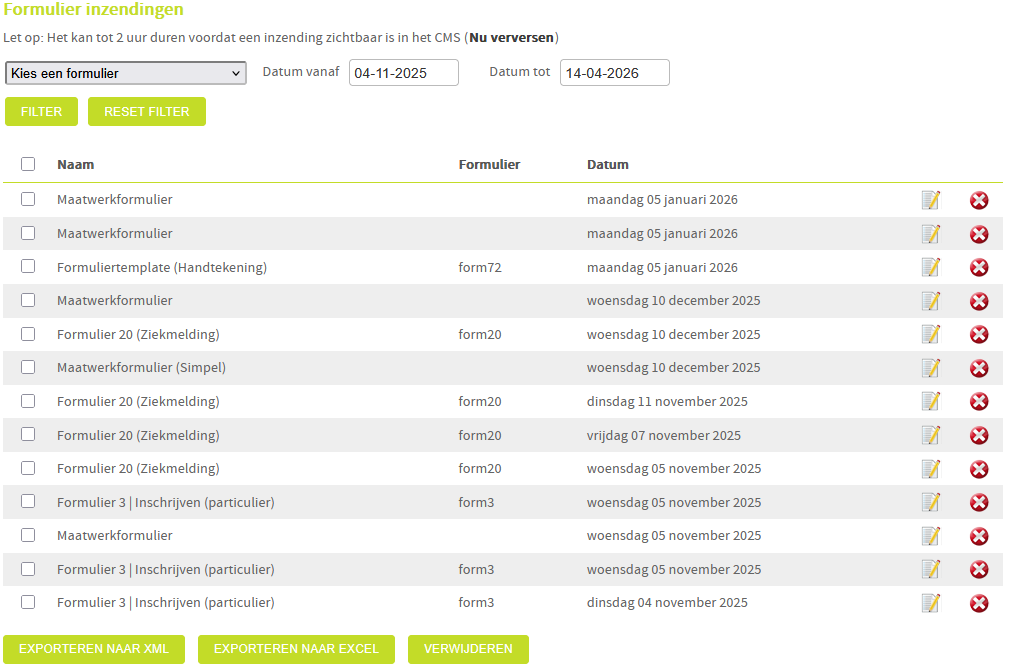Image resolution: width=1010 pixels, height=667 pixels.
Task: Delete the Formuliertemplate (Handtekening) submission
Action: [979, 267]
